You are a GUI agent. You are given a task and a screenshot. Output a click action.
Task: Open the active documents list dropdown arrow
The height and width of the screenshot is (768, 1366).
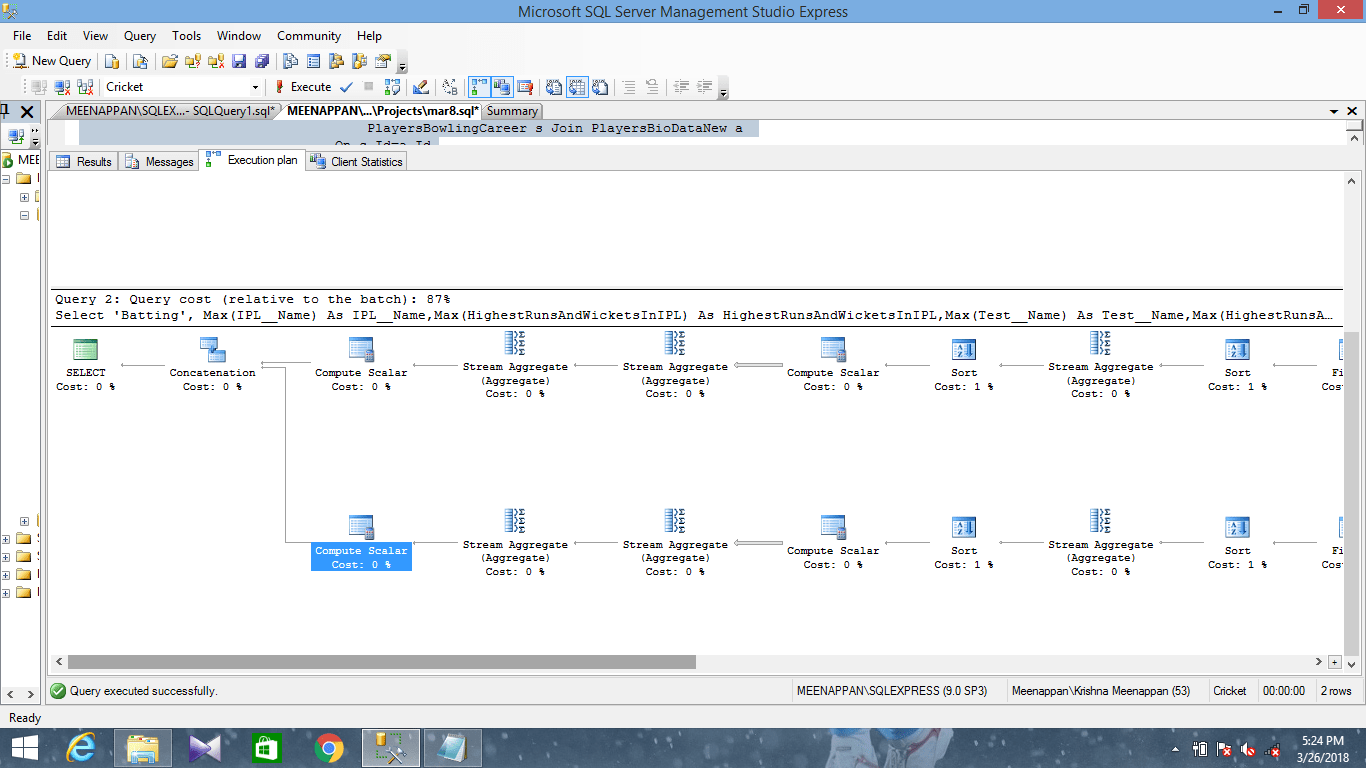(x=1334, y=111)
